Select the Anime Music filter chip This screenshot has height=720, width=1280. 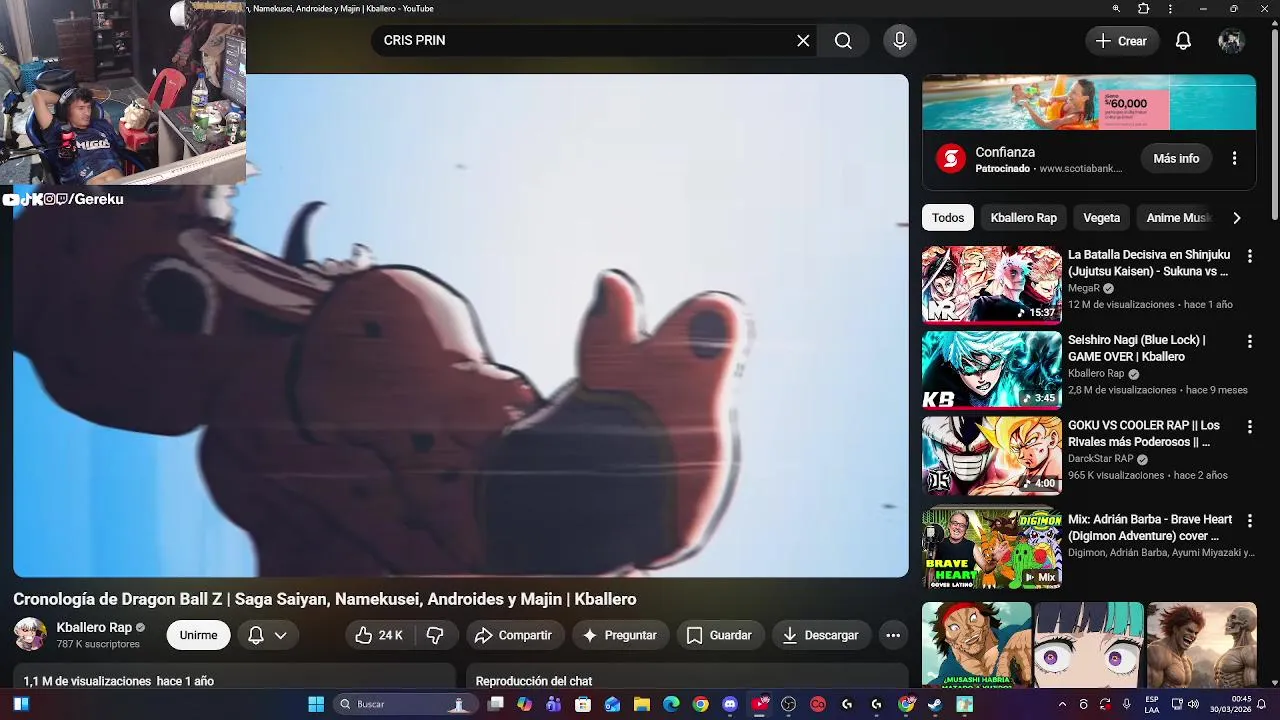1178,218
